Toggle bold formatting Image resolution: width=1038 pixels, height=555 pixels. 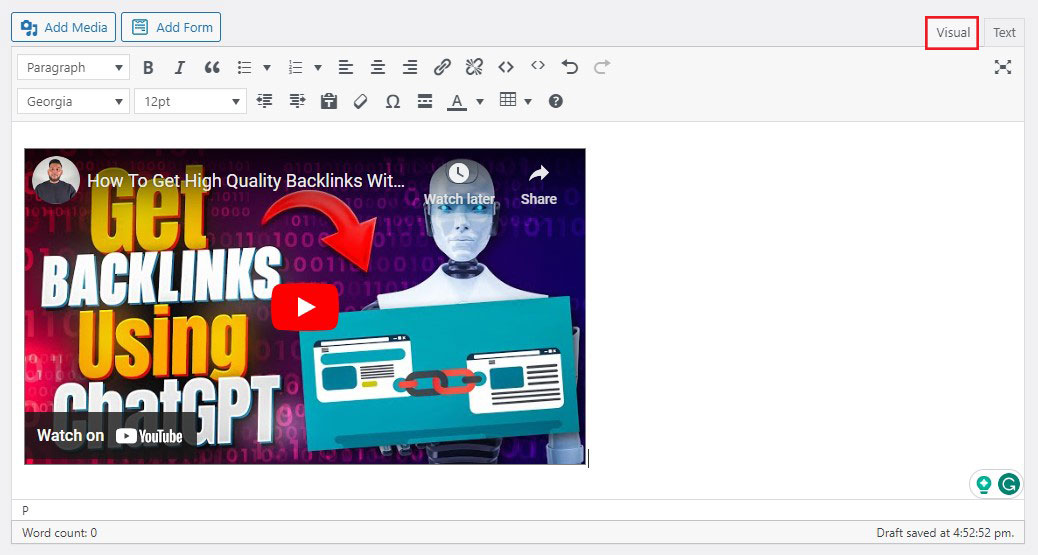(148, 68)
